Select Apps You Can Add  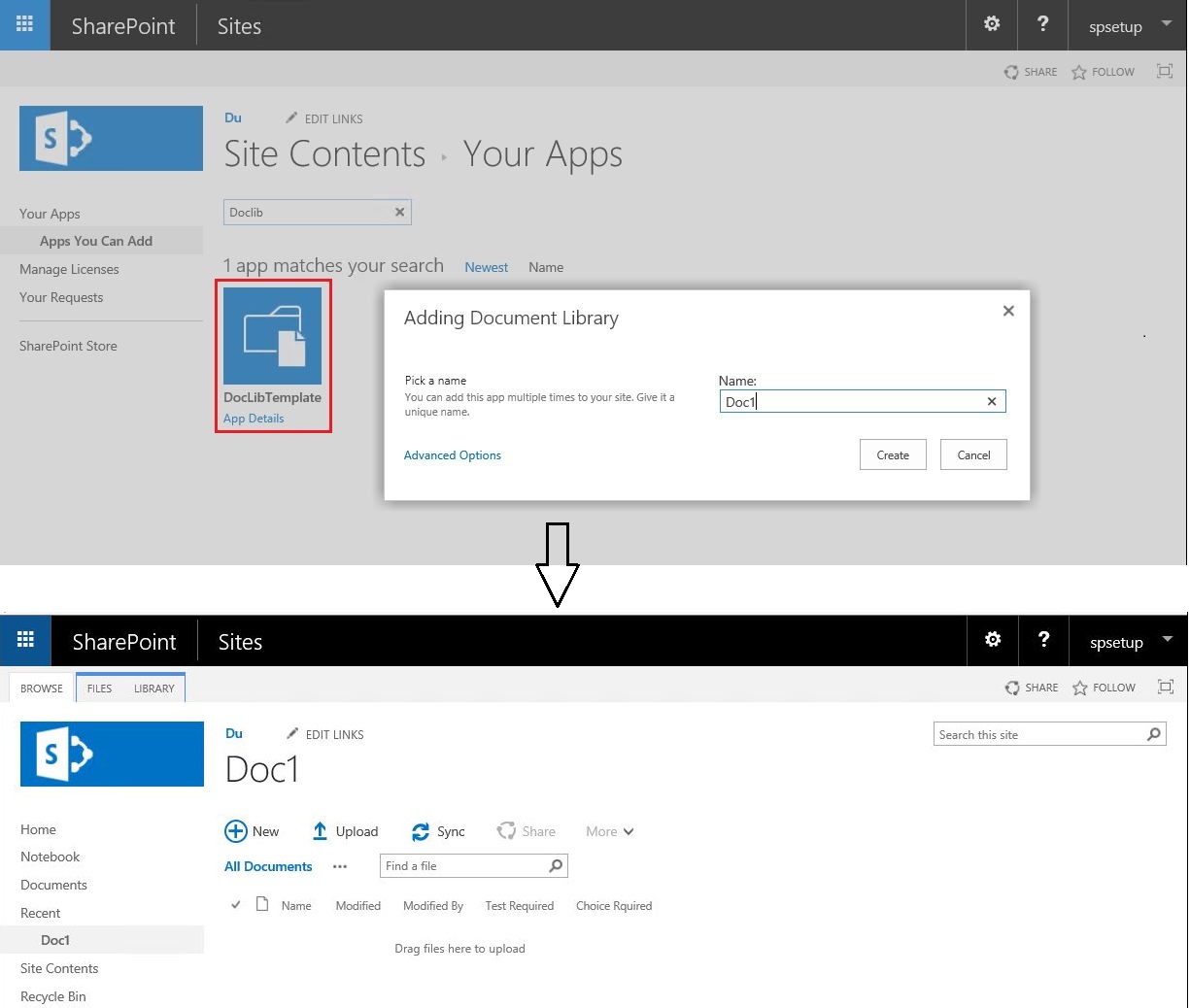[x=96, y=241]
